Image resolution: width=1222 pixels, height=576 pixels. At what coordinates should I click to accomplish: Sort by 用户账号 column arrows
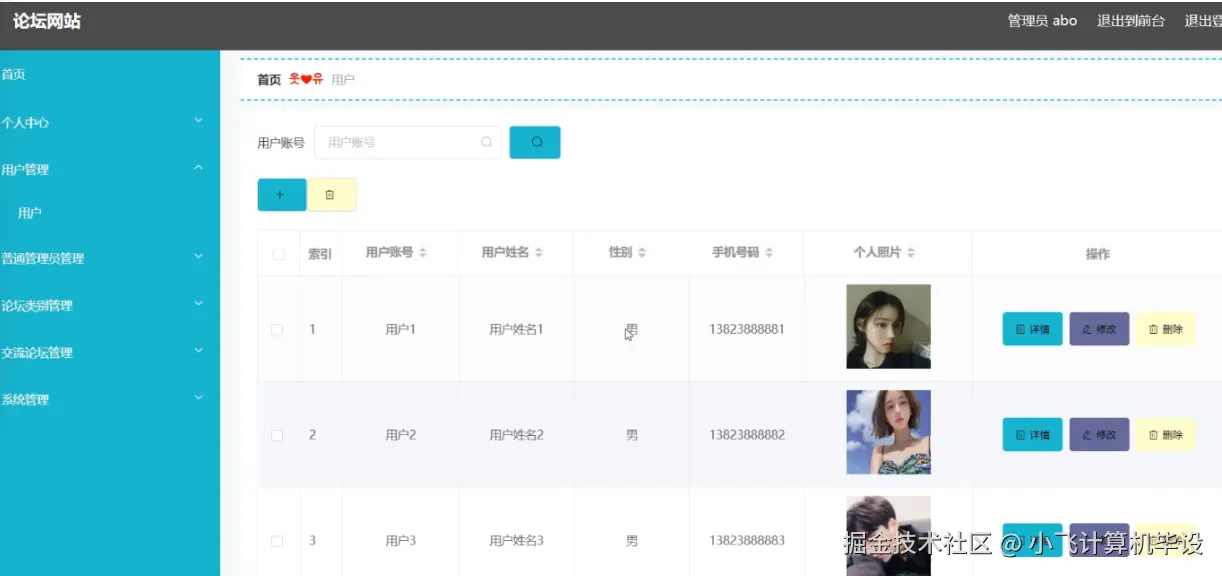click(x=423, y=253)
